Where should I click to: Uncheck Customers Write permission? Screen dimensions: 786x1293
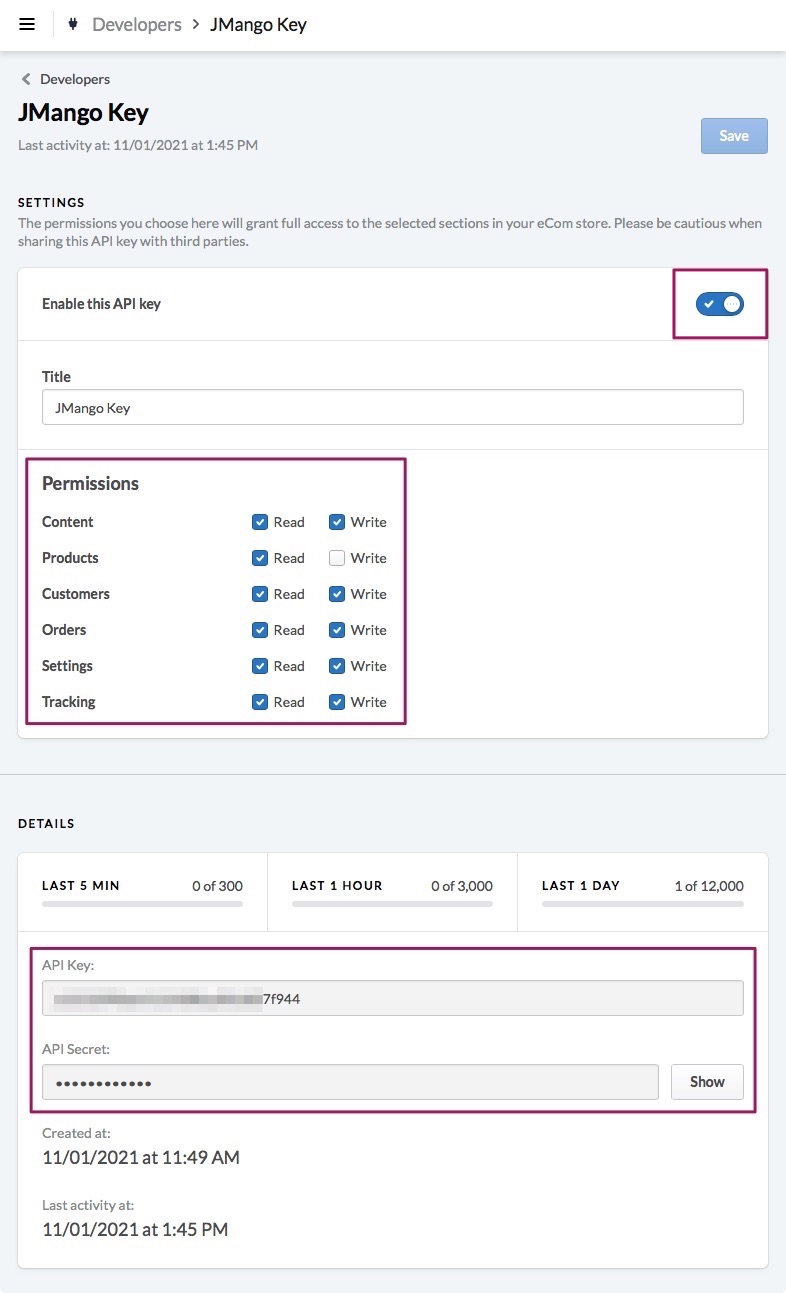pos(337,594)
